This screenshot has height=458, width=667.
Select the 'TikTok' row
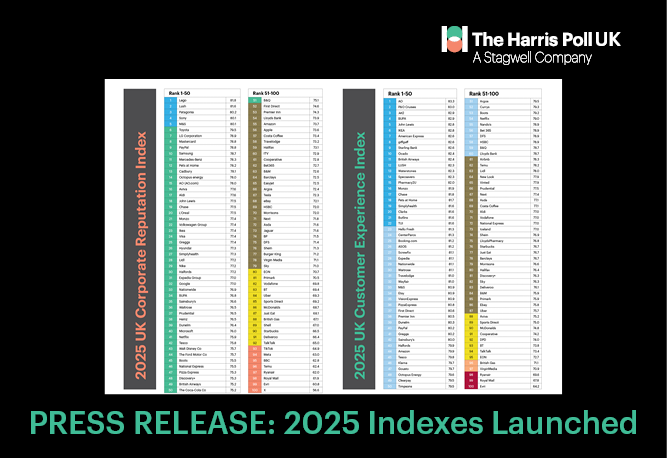[x=285, y=349]
